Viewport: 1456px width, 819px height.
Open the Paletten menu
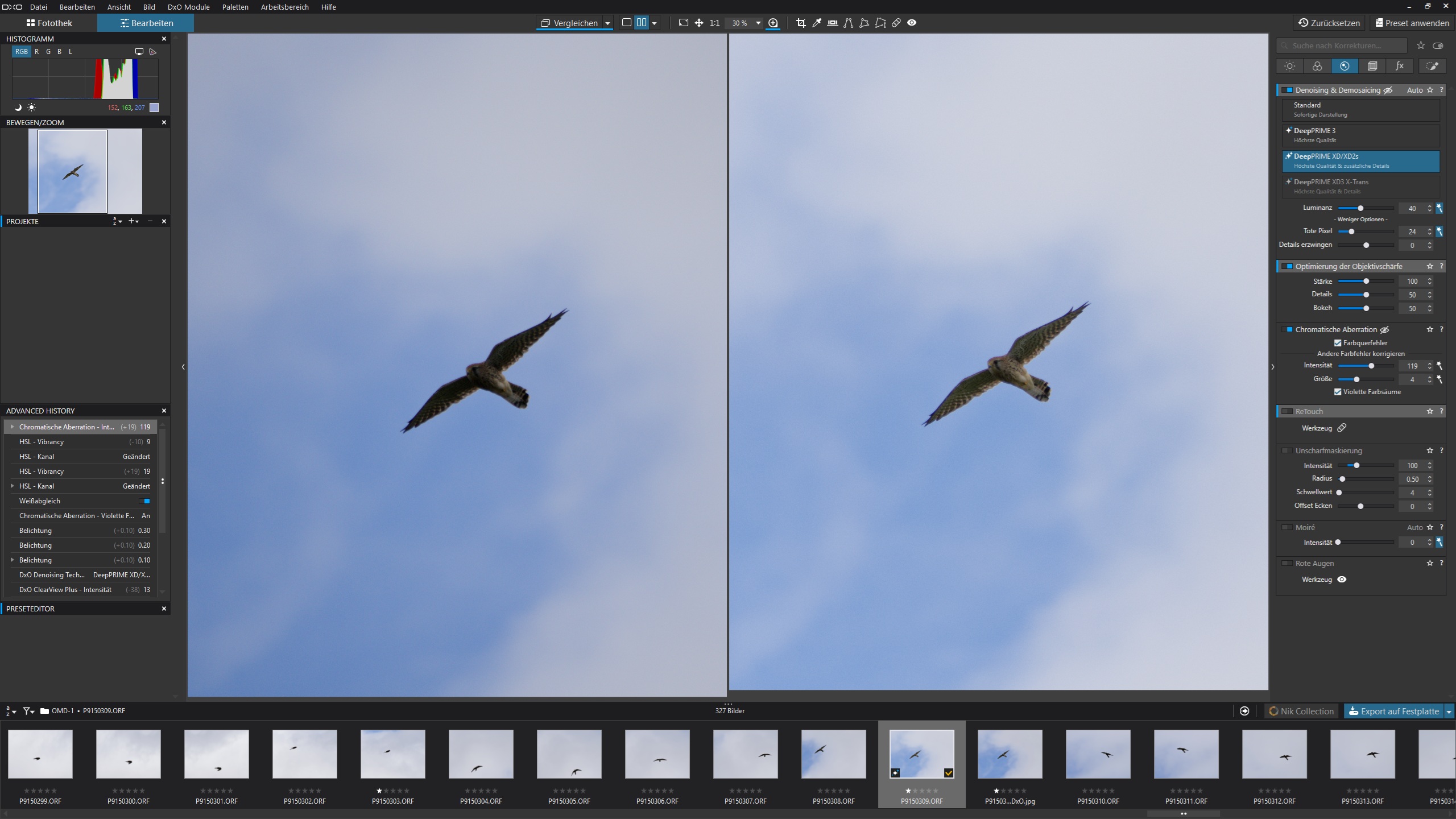(x=235, y=7)
